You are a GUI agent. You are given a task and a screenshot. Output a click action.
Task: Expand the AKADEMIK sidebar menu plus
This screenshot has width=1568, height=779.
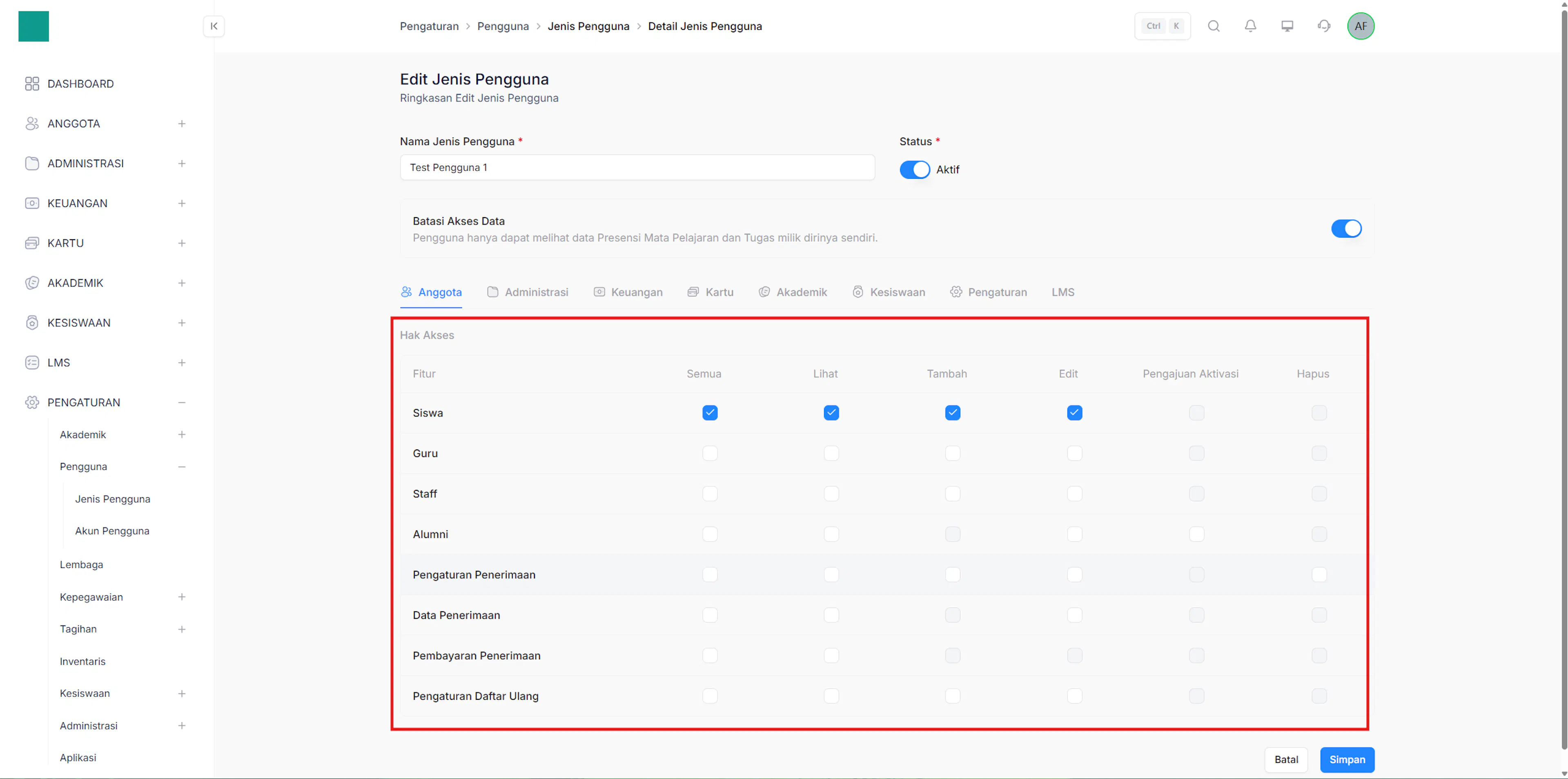(x=181, y=283)
